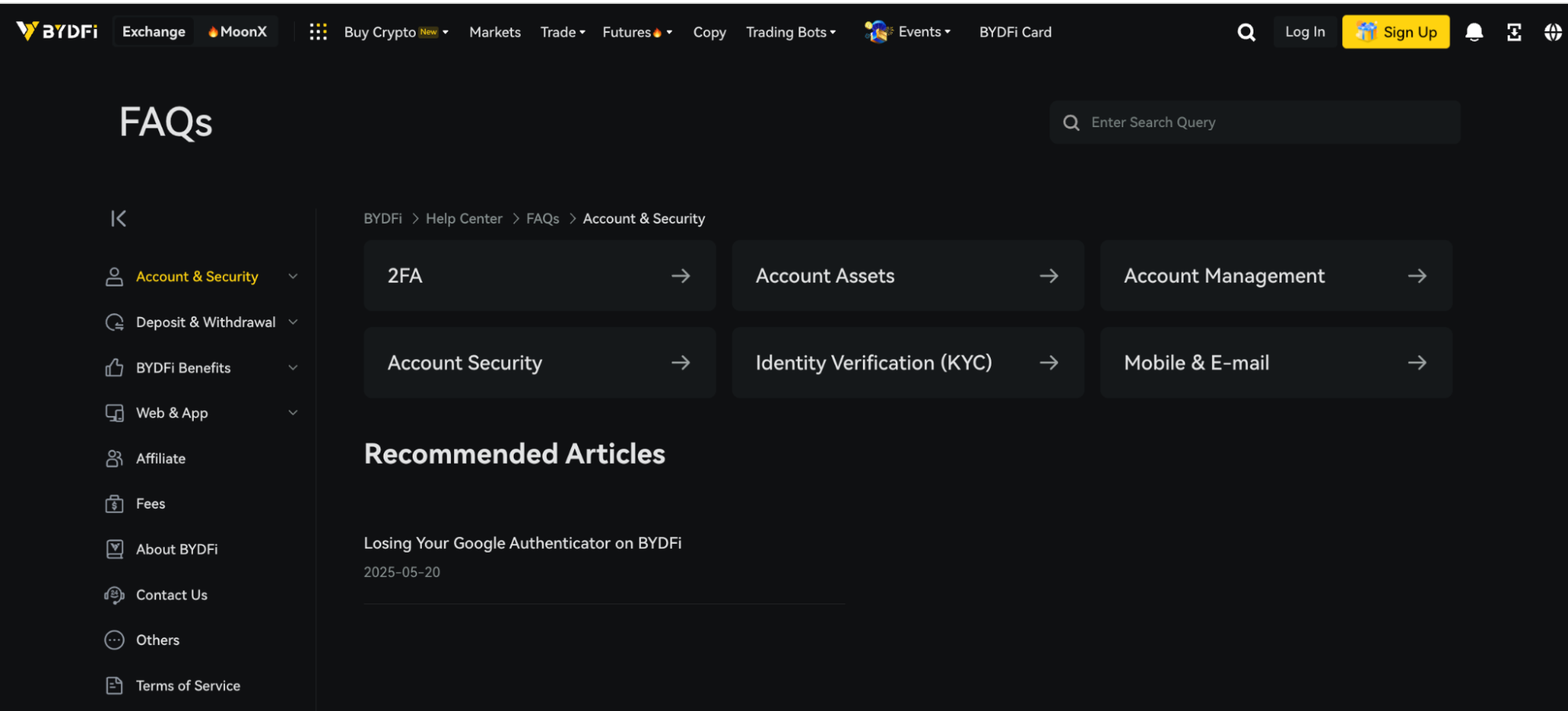The image size is (1568, 711).
Task: Expand the Web & App sidebar chevron
Action: pos(293,413)
